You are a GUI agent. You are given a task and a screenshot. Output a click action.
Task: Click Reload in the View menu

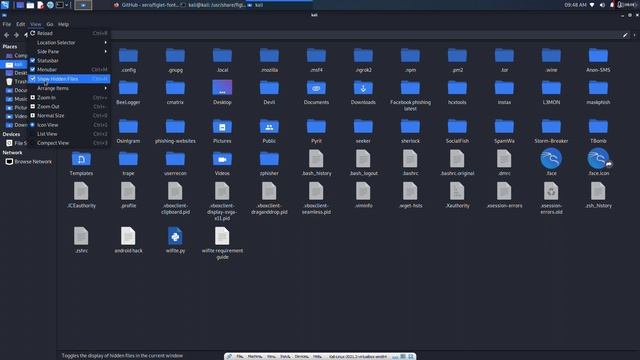[x=69, y=33]
